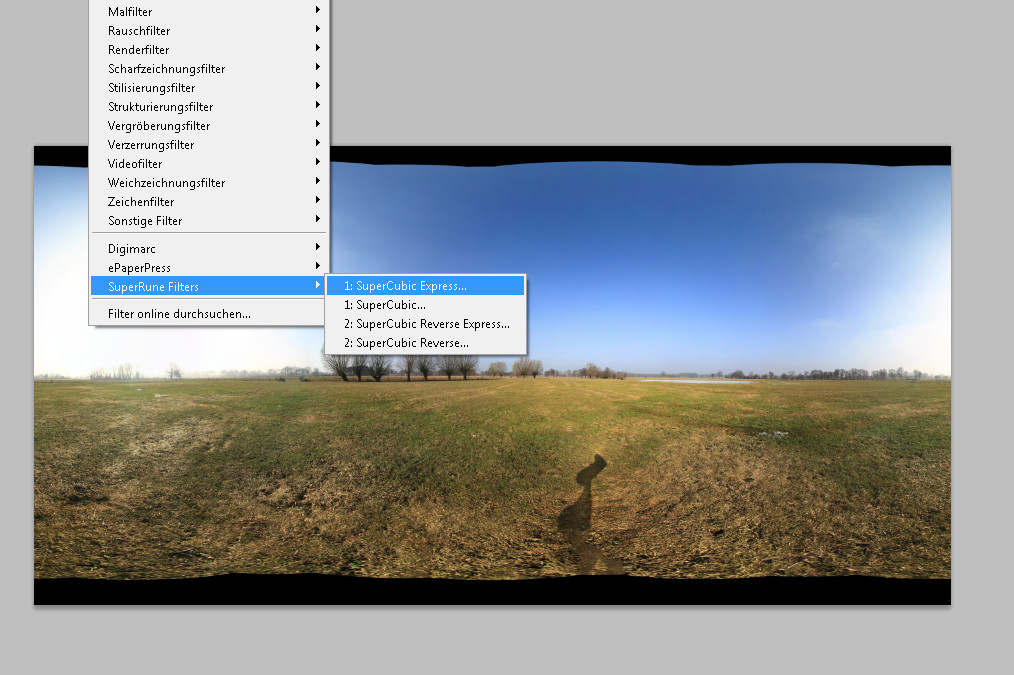The width and height of the screenshot is (1014, 675).
Task: Run 2: SuperCubic Reverse Express...
Action: point(426,324)
